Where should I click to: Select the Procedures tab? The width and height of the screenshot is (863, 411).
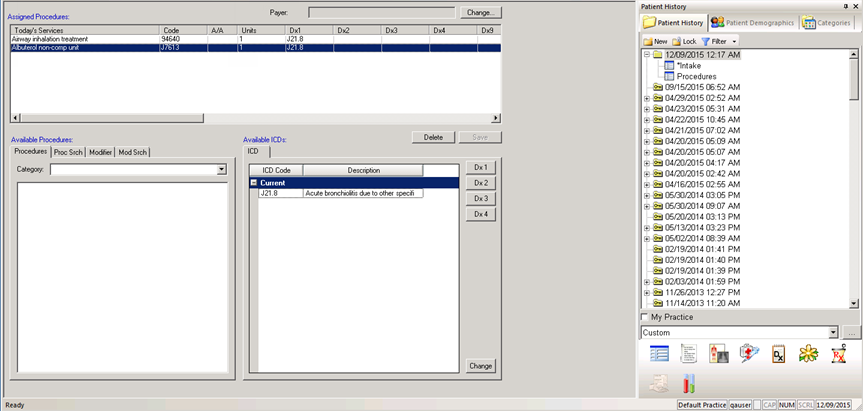[x=31, y=152]
